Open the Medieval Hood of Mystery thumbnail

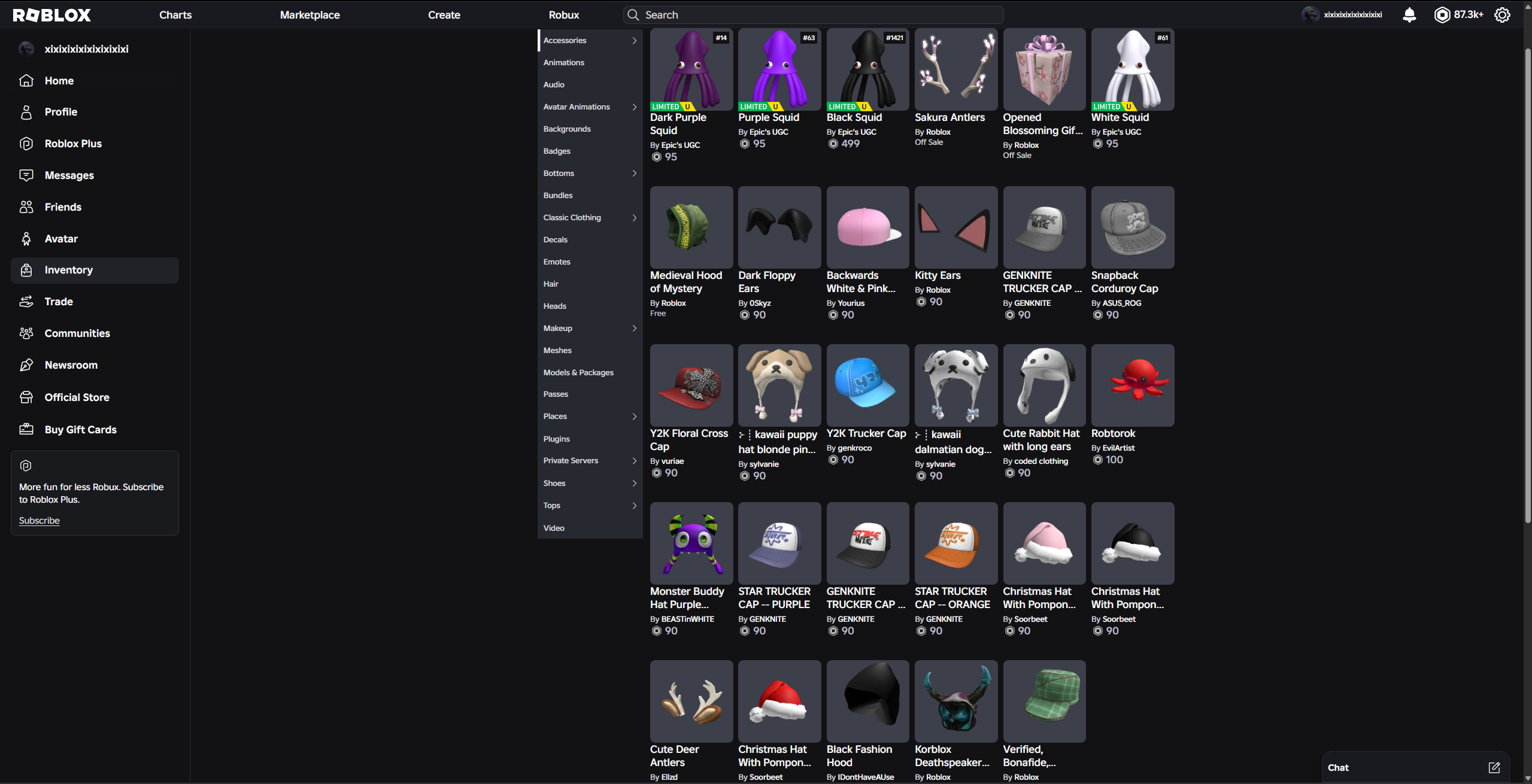click(691, 227)
